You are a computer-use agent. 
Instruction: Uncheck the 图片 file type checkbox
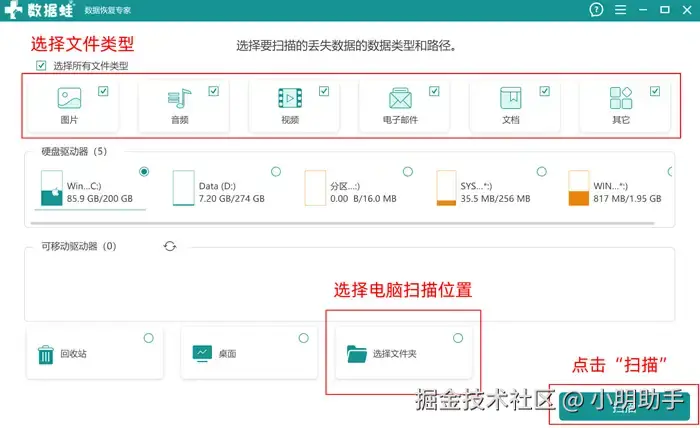pyautogui.click(x=103, y=91)
